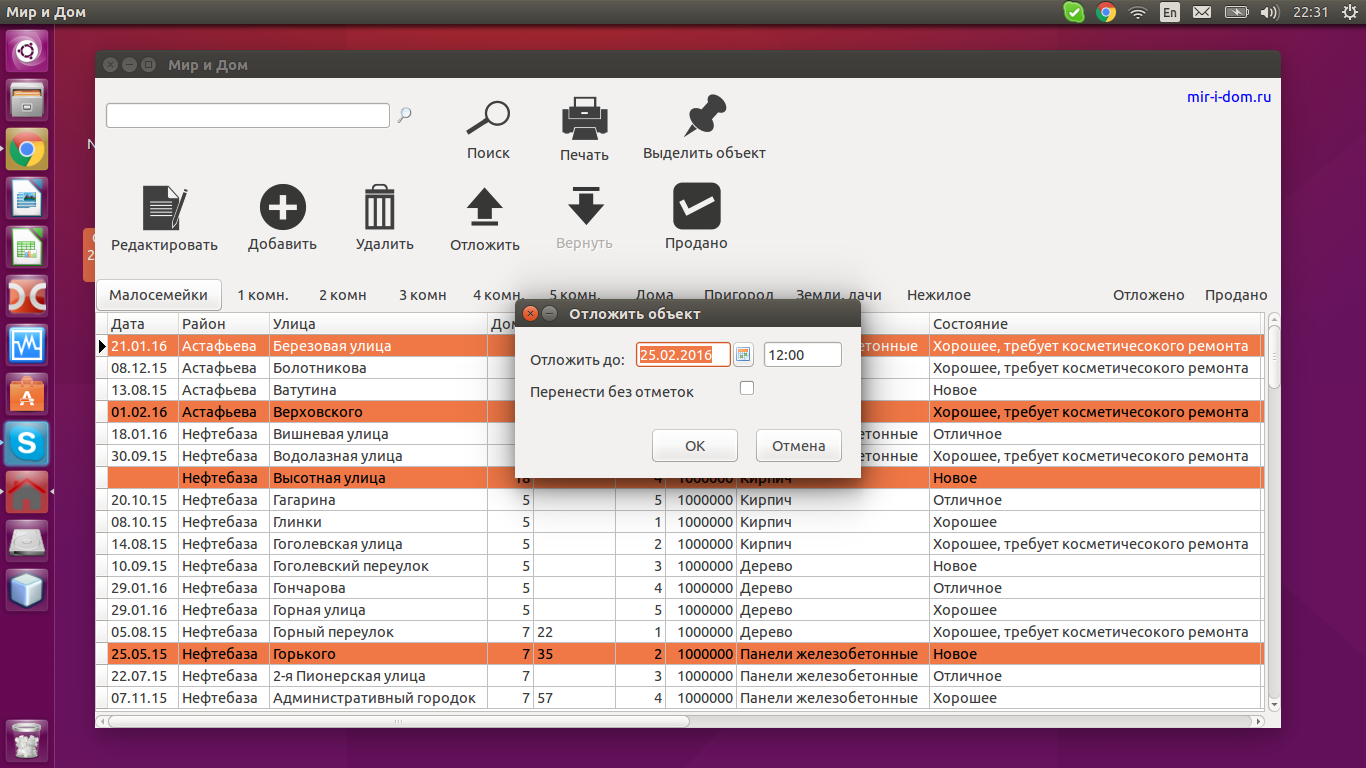This screenshot has width=1366, height=768.
Task: Open the Ubuntu Dash home button
Action: pos(27,50)
